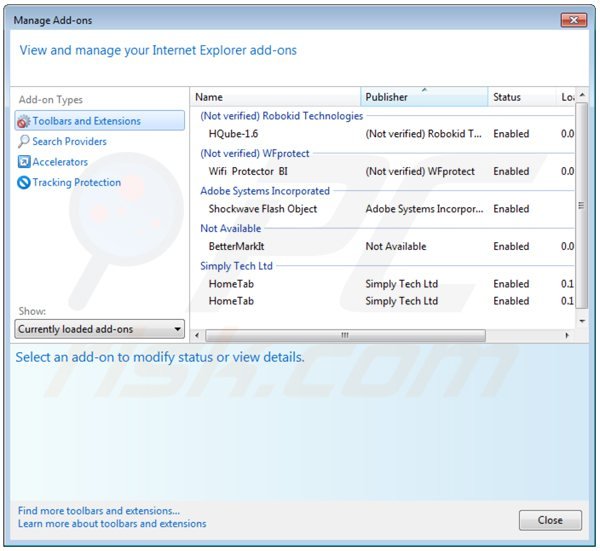Viewport: 600px width, 551px height.
Task: Click Enabled status of Shockwave Flash Object
Action: coord(511,209)
